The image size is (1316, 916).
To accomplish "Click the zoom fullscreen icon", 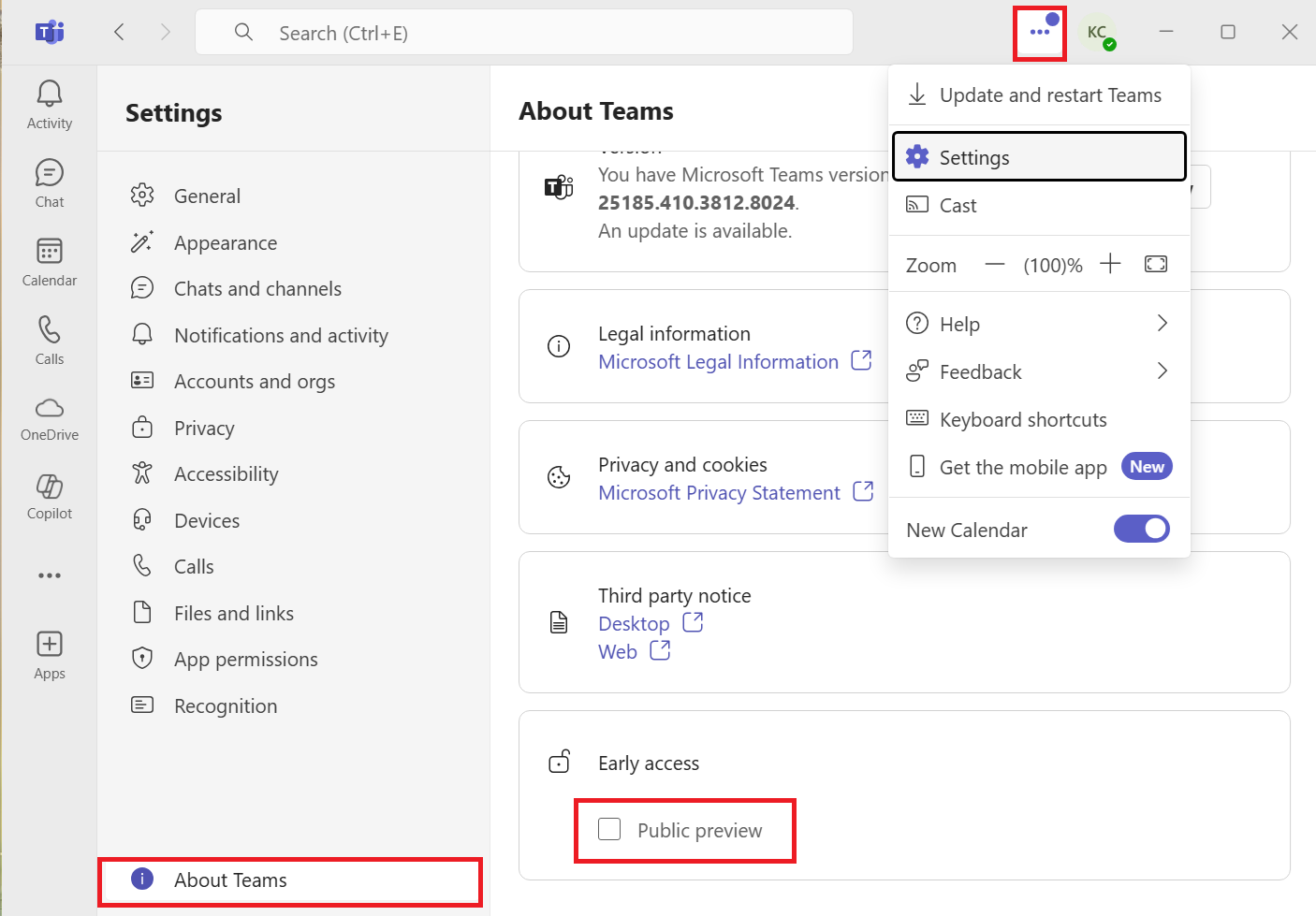I will (1156, 265).
